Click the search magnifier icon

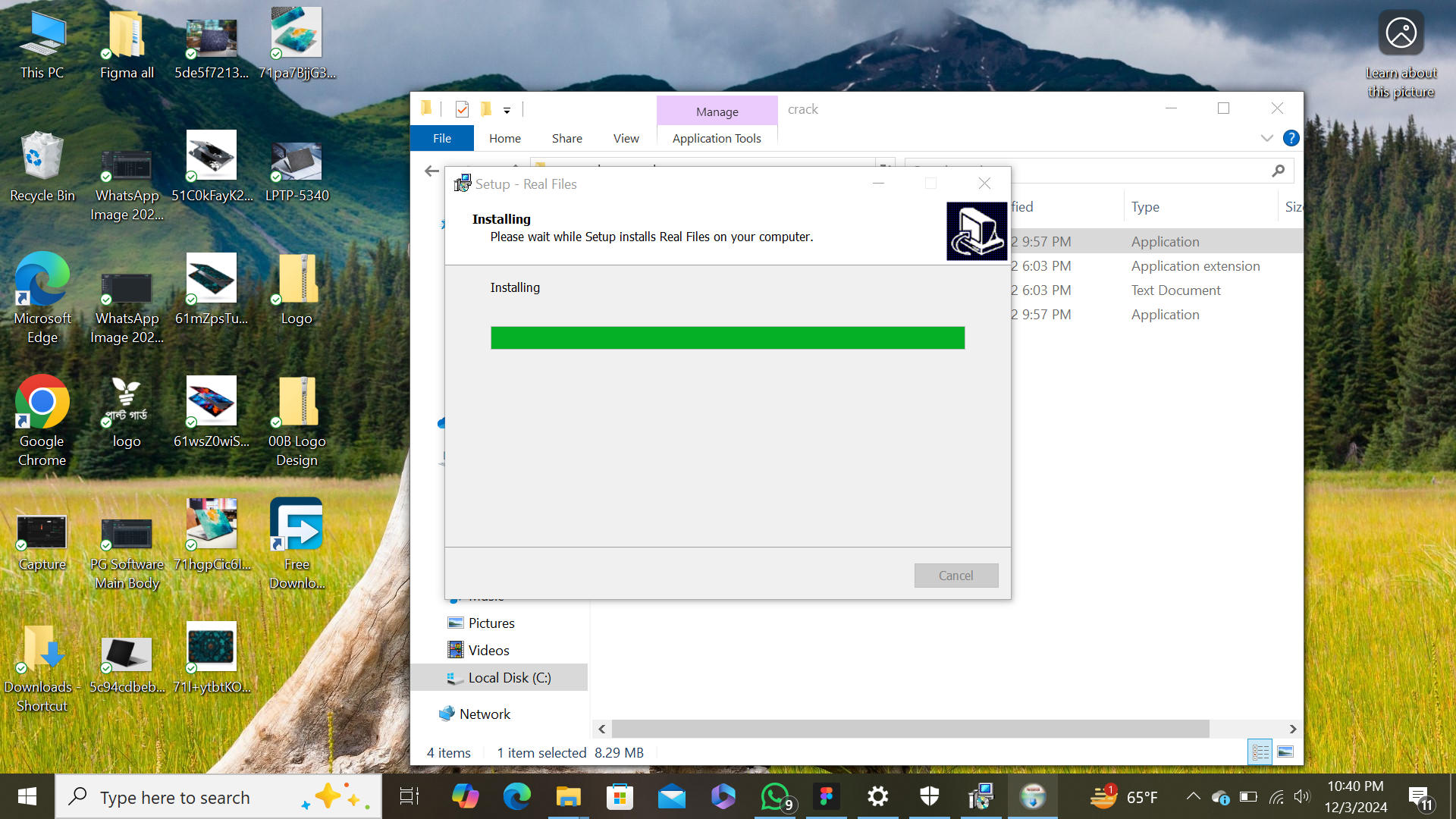point(1279,171)
